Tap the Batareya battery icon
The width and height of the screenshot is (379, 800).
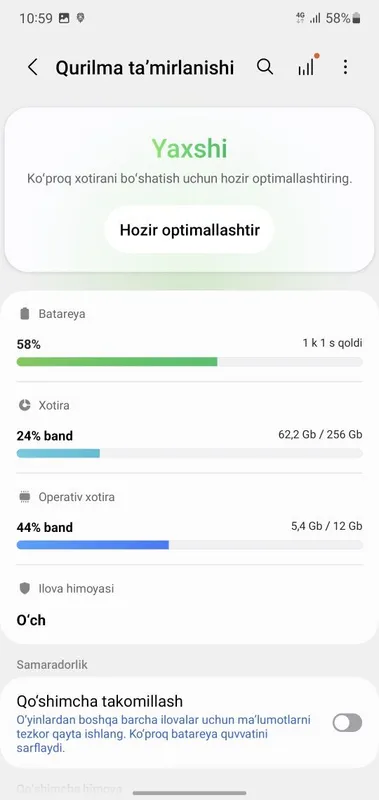[24, 314]
